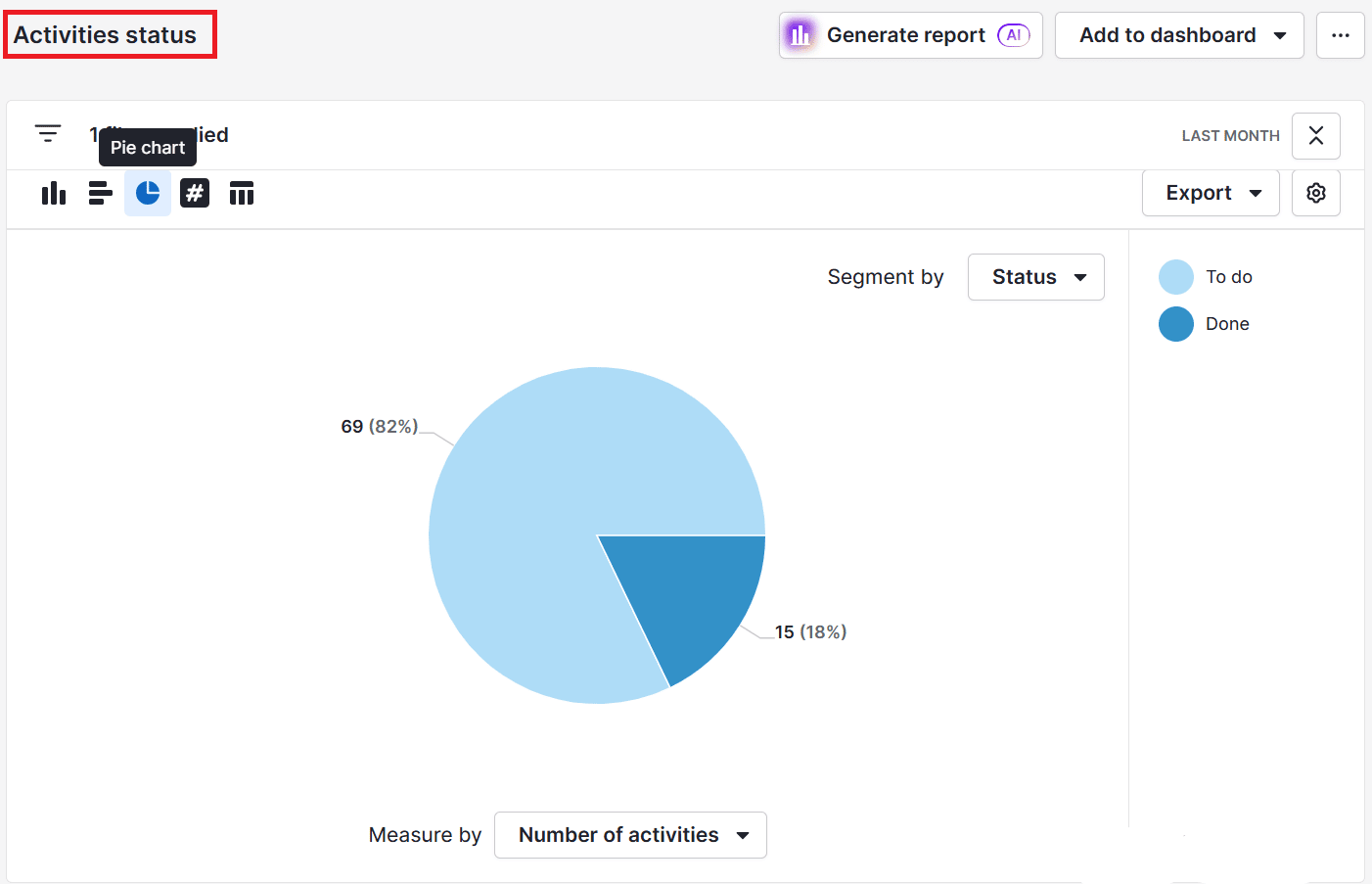Viewport: 1372px width, 884px height.
Task: Select the pie chart view icon
Action: pos(148,193)
